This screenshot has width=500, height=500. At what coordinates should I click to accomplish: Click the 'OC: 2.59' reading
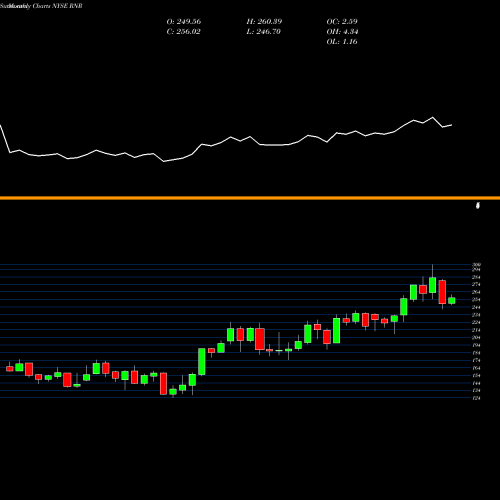click(x=342, y=22)
